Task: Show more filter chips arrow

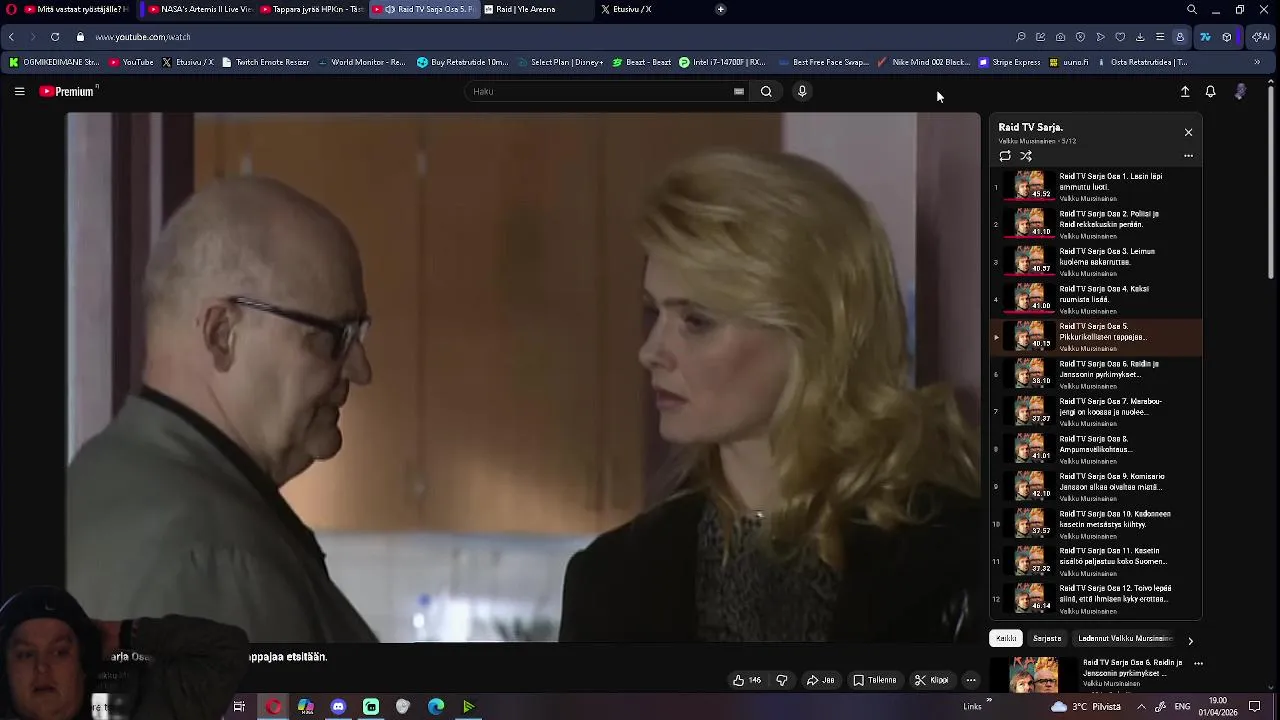Action: tap(1190, 641)
